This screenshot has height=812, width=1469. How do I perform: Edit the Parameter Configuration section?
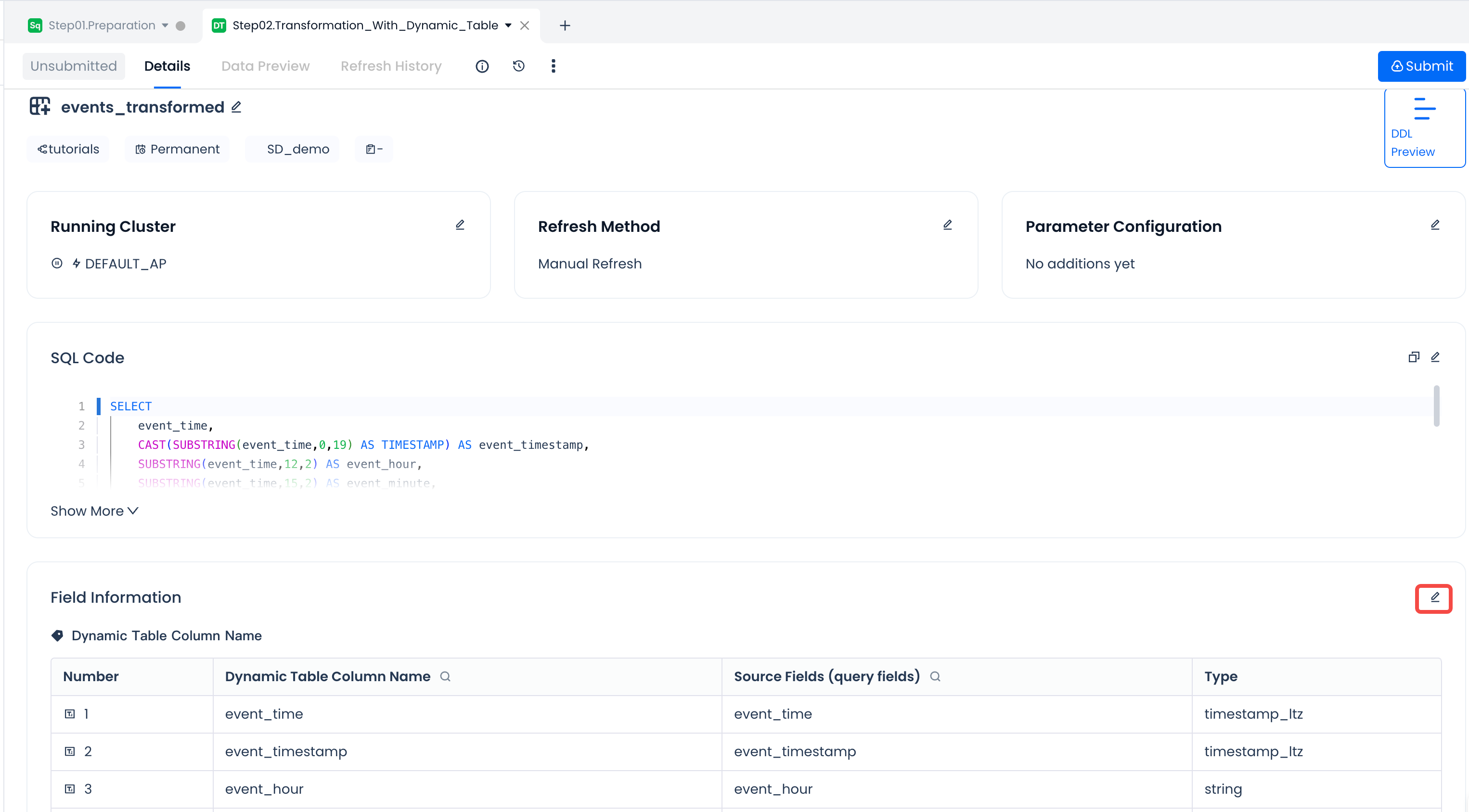click(1435, 225)
